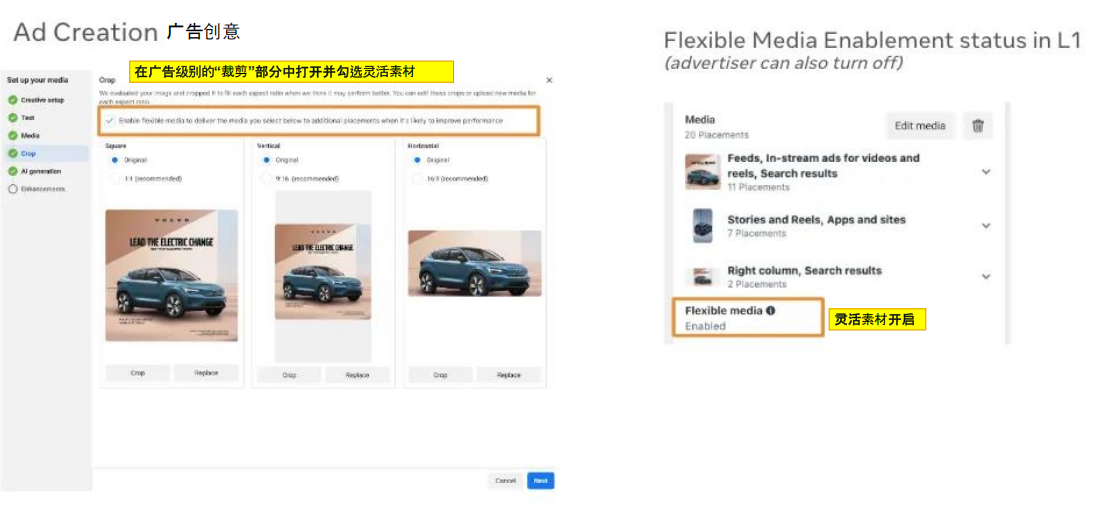The height and width of the screenshot is (522, 1120).
Task: Click the Crop button under Vertical preview
Action: tap(289, 375)
